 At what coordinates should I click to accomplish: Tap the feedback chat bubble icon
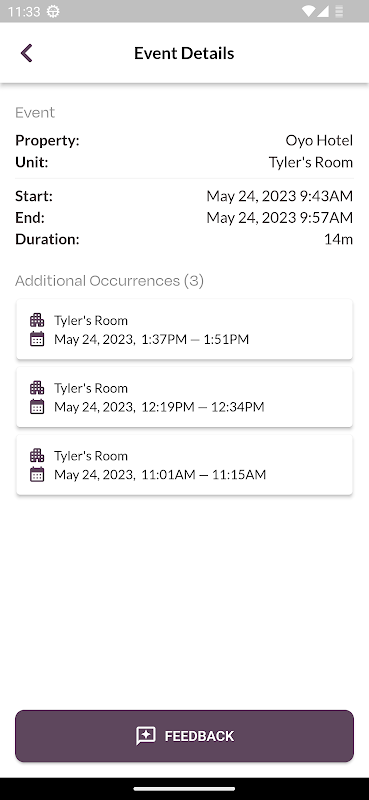coord(145,736)
